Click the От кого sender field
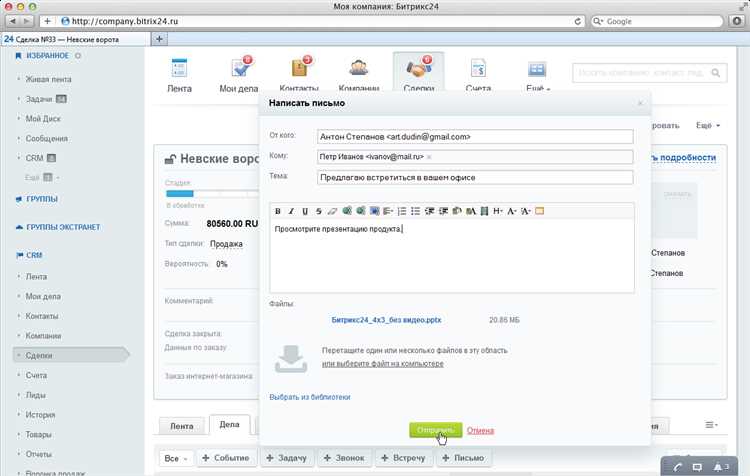The height and width of the screenshot is (476, 750). (x=475, y=137)
